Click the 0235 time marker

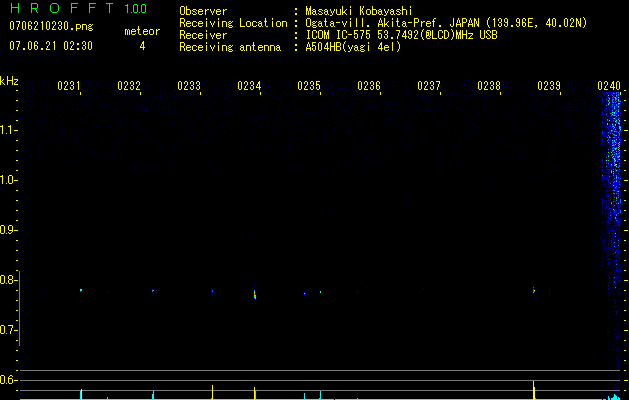pos(309,85)
